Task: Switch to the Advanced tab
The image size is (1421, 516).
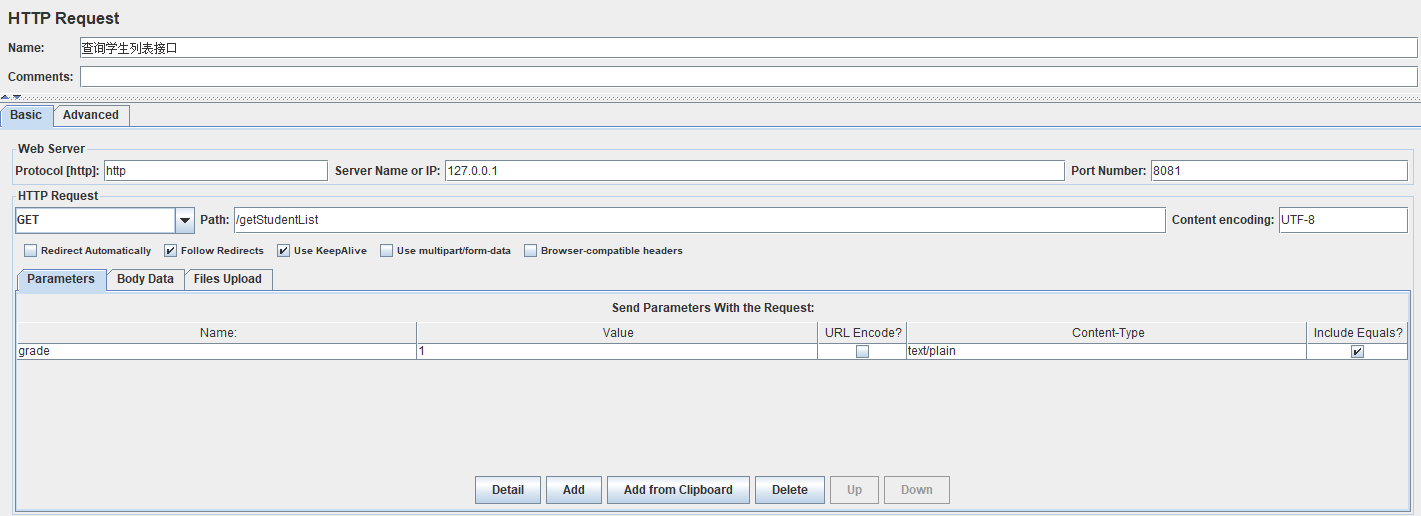Action: click(91, 115)
